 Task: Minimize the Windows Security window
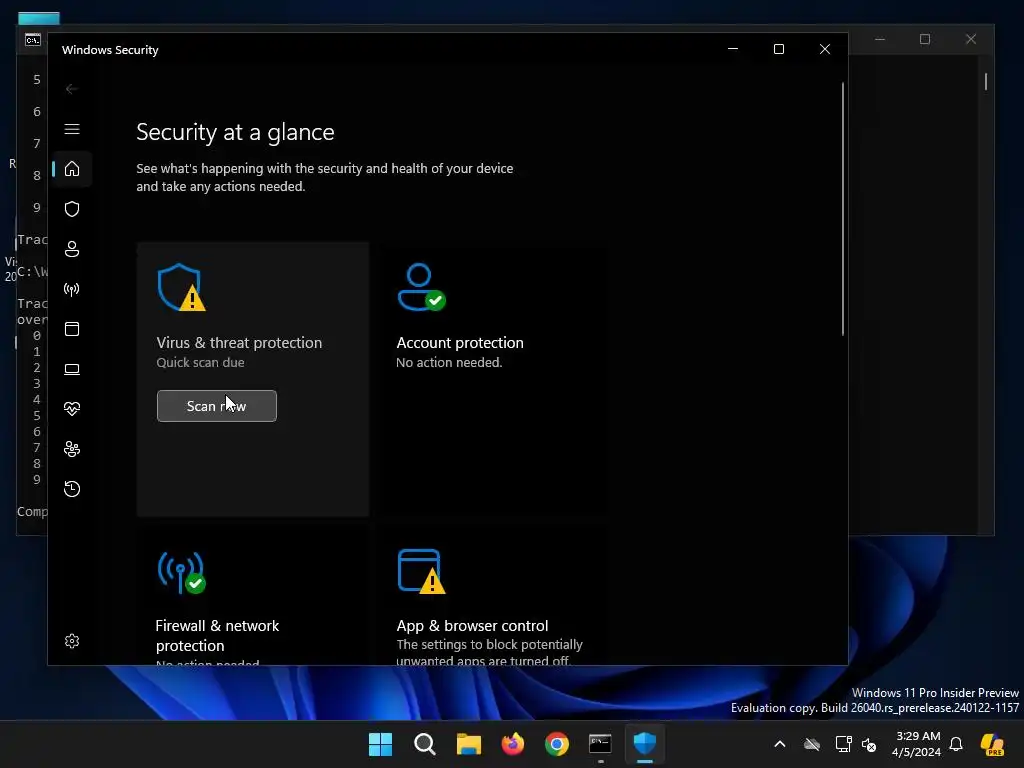click(x=733, y=49)
